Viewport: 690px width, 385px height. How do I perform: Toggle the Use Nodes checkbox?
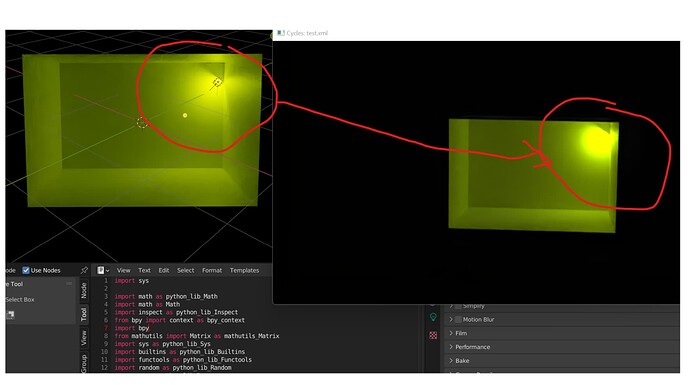coord(26,270)
